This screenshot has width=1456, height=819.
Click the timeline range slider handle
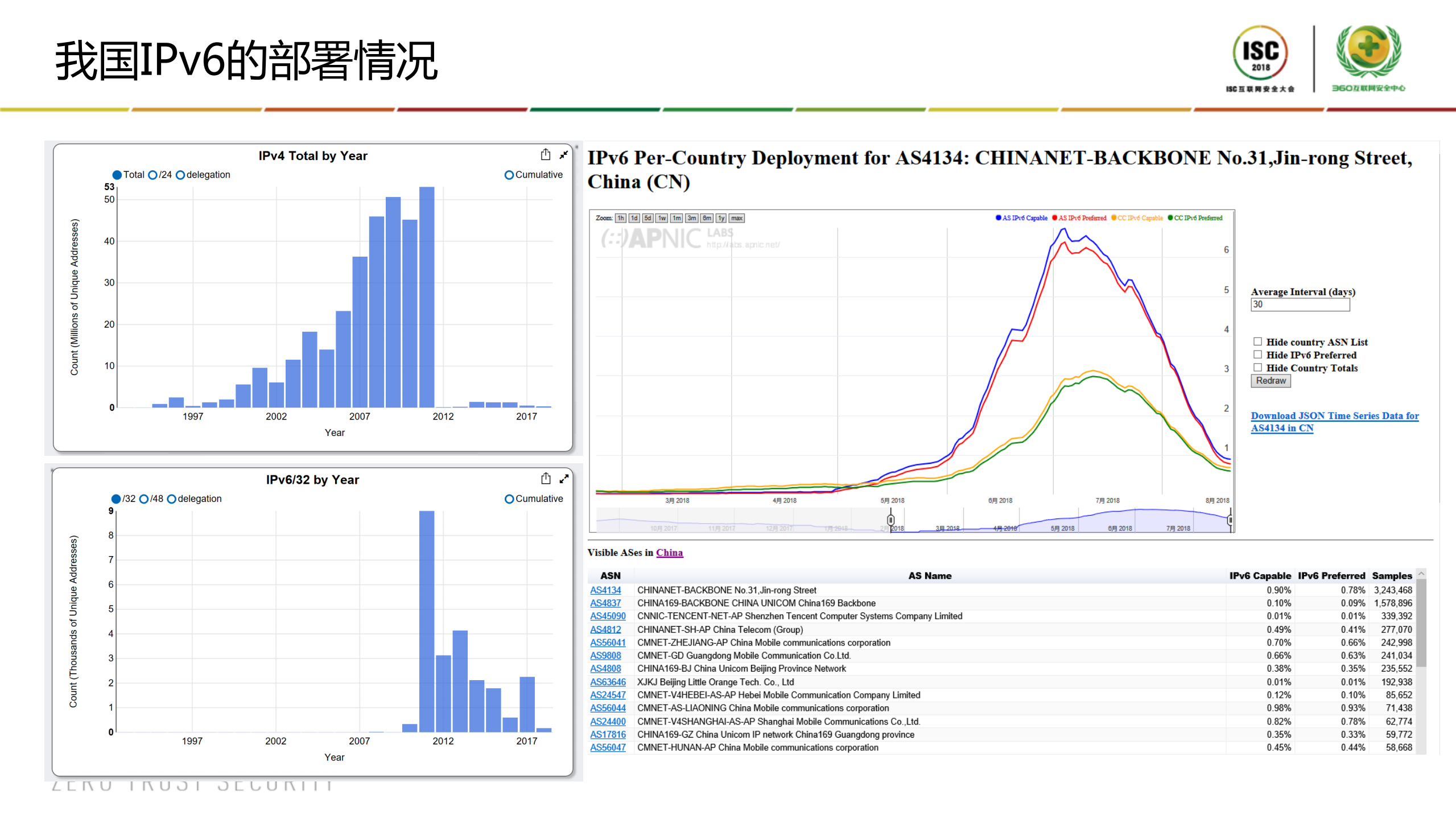point(890,519)
